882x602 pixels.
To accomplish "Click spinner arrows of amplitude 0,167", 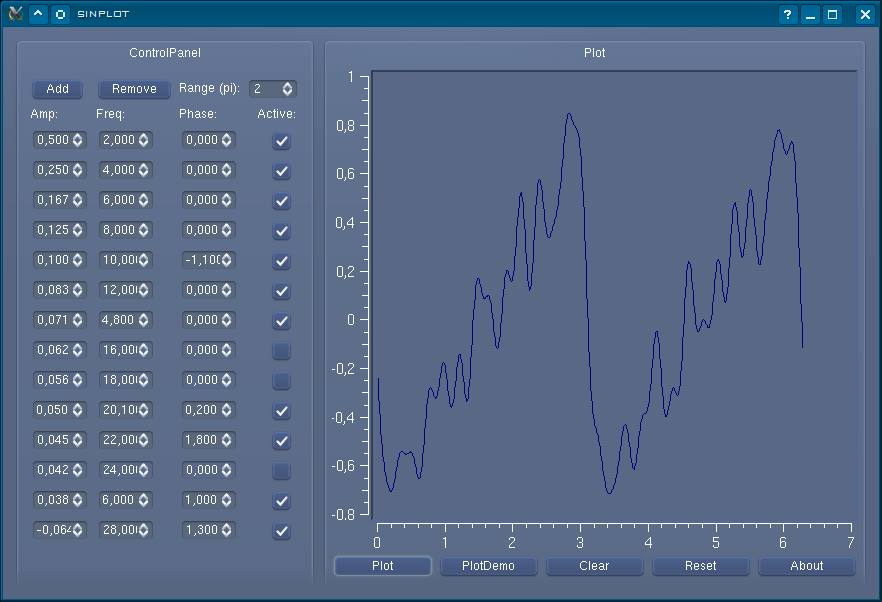I will [78, 200].
